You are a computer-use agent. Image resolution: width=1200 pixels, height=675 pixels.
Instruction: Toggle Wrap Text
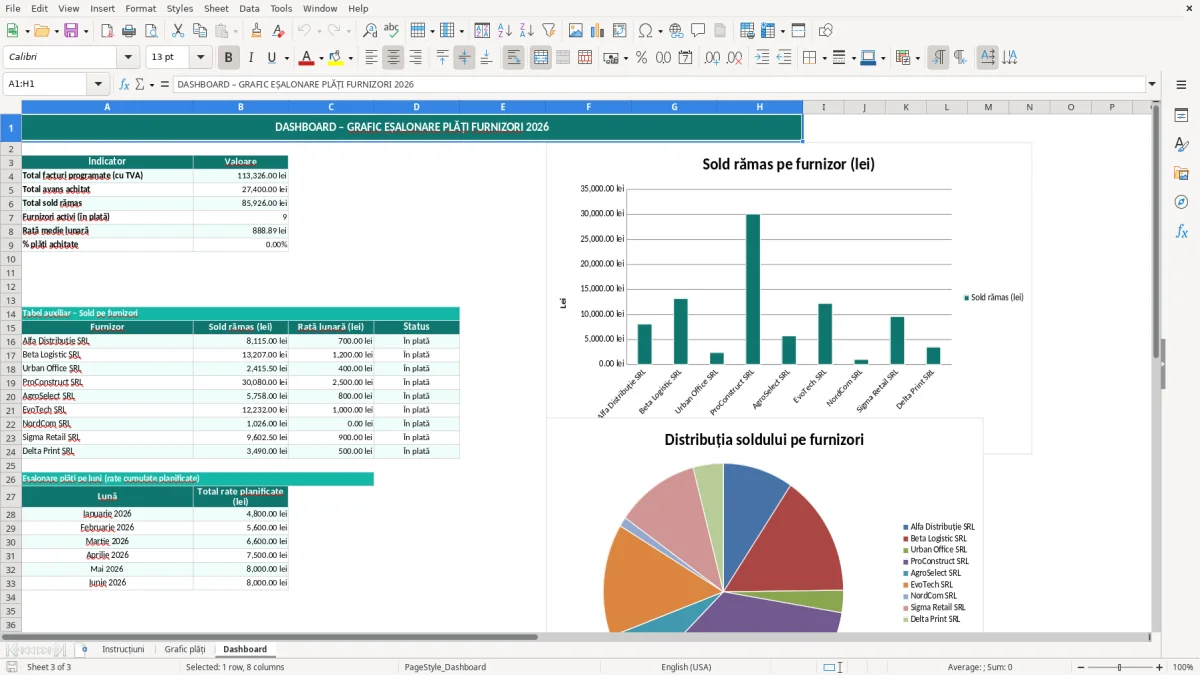pos(513,58)
